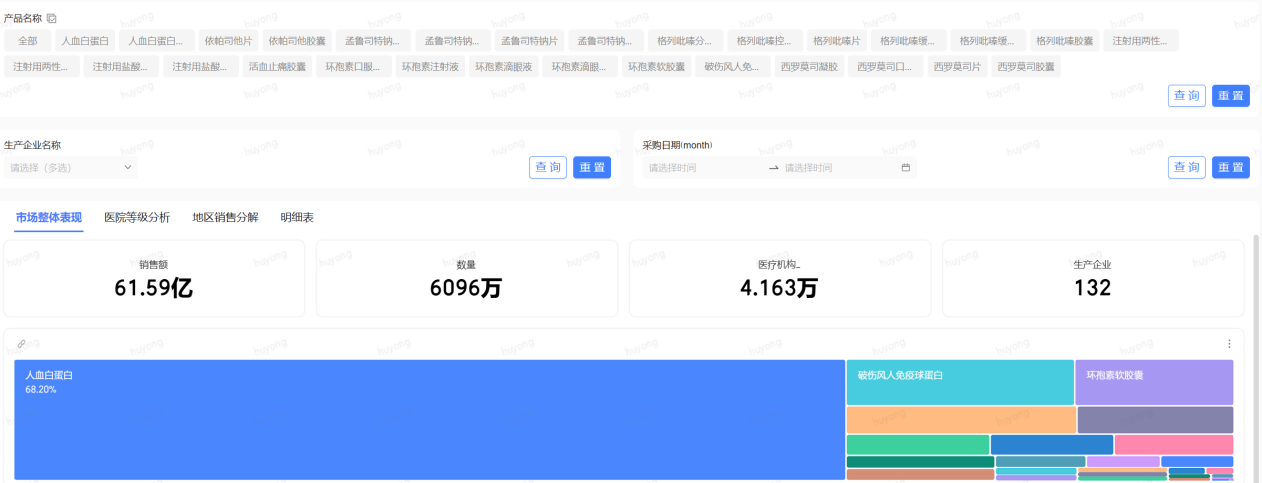Select the 活血止痛胶囊 product chip
Screen dimensions: 1262x483
tap(277, 67)
